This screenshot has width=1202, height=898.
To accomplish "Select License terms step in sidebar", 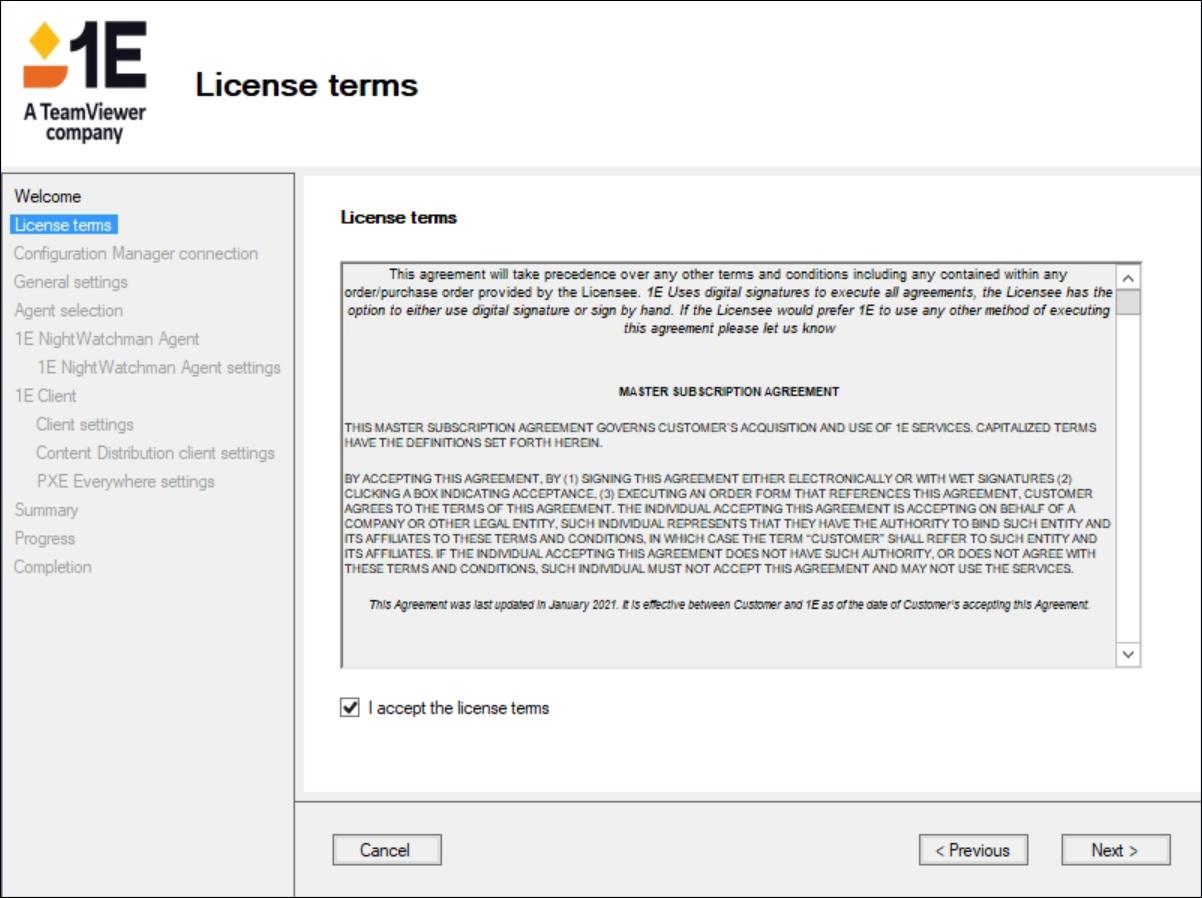I will (x=63, y=225).
